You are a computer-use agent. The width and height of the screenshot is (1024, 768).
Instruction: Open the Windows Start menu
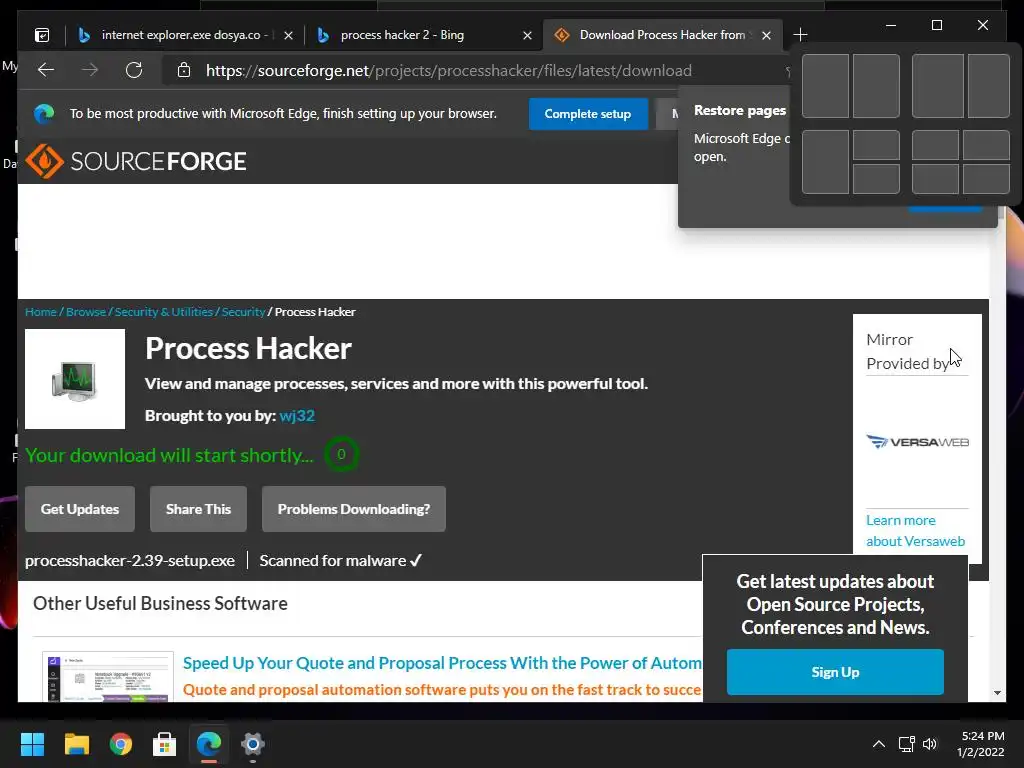(32, 744)
